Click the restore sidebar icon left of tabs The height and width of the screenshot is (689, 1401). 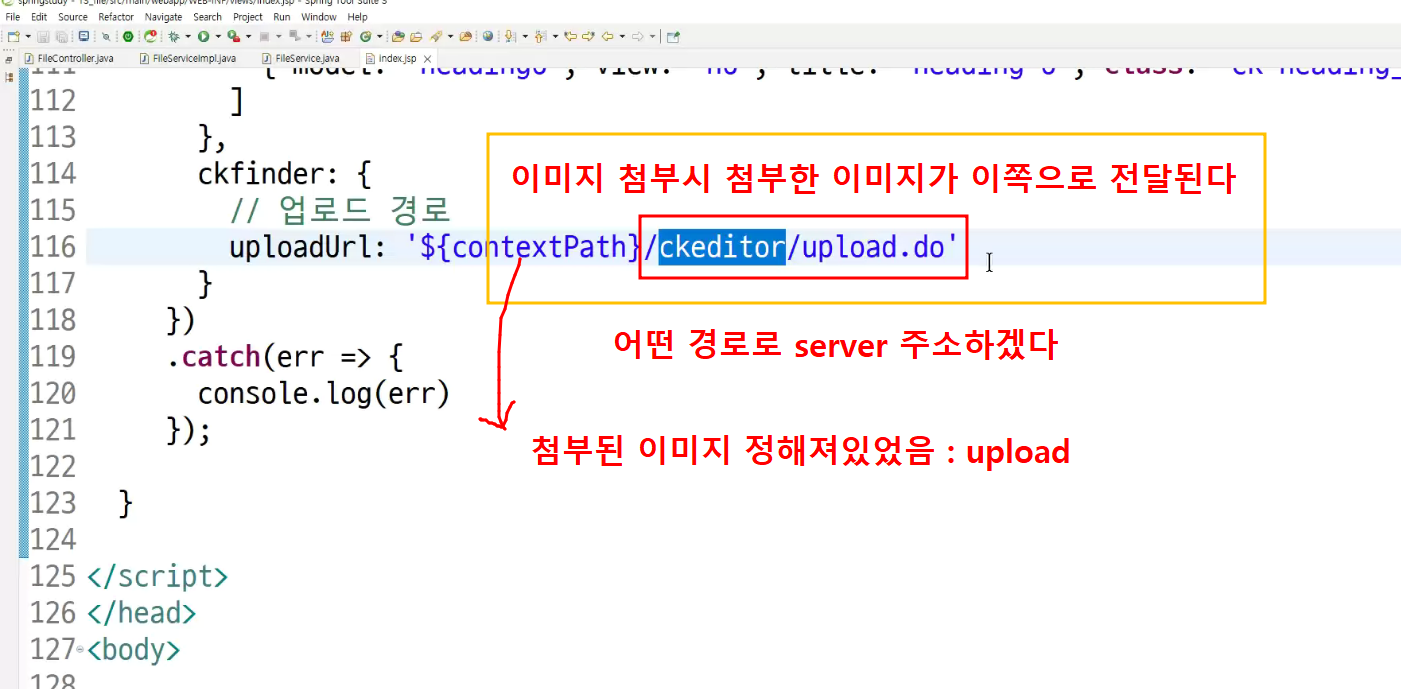tap(9, 60)
